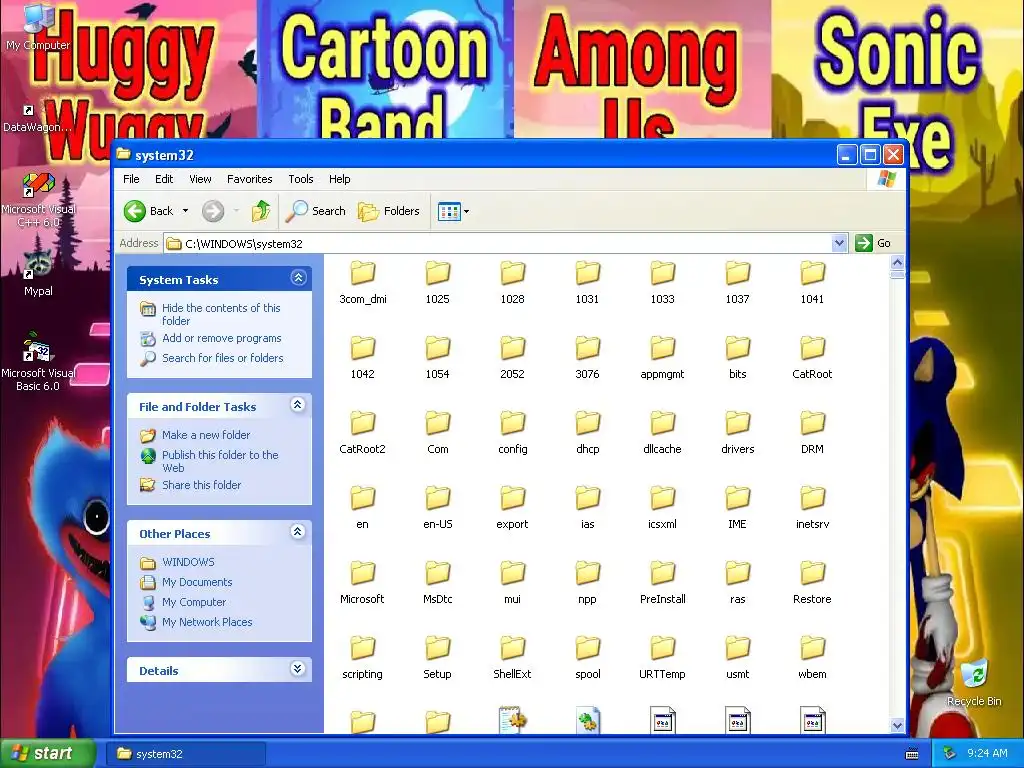Open the View menu
Image resolution: width=1024 pixels, height=768 pixels.
(x=200, y=179)
